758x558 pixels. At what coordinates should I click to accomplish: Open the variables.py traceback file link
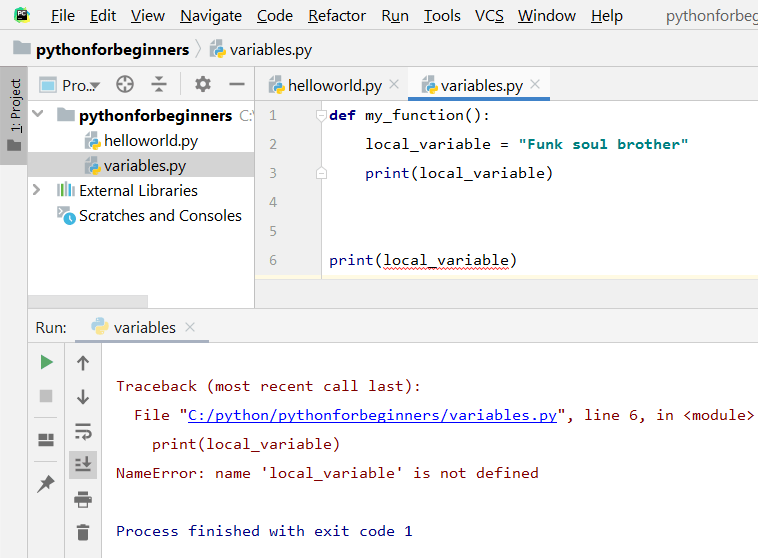372,415
